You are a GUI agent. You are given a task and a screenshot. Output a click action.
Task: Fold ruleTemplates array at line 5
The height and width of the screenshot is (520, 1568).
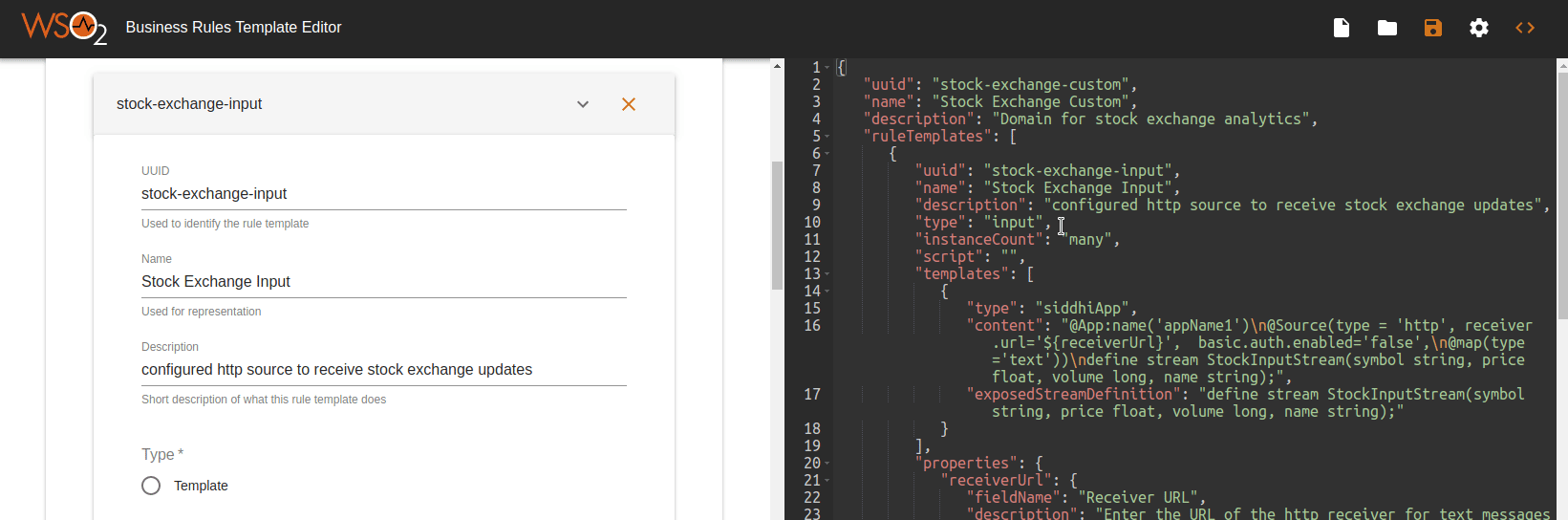click(827, 136)
